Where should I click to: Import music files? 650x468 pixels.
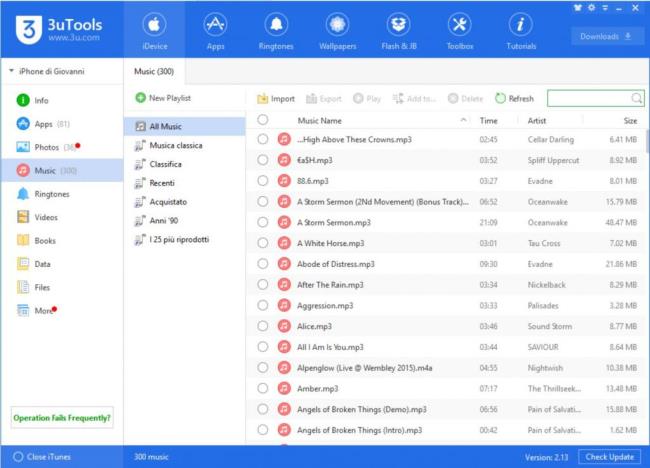pos(276,99)
